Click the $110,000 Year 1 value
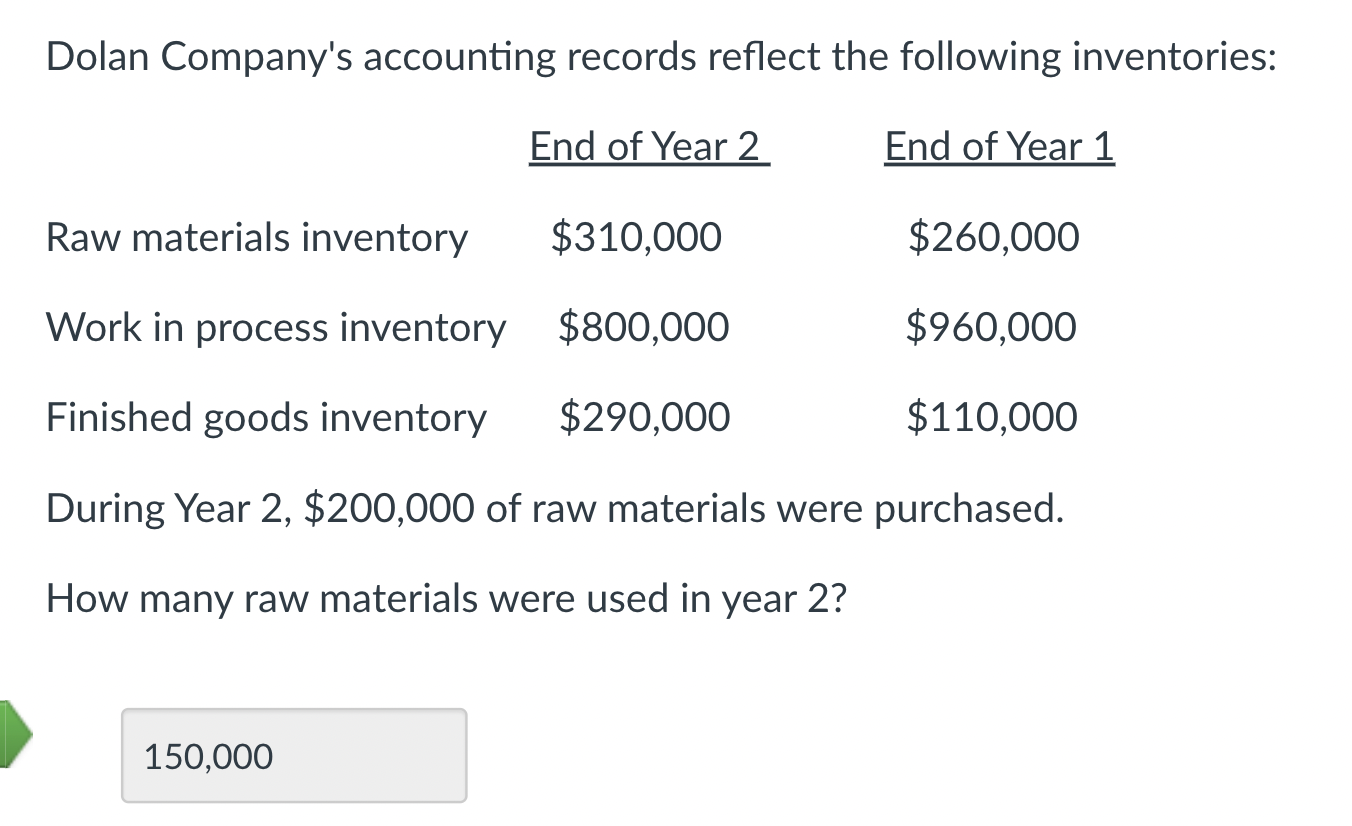This screenshot has width=1352, height=826. pyautogui.click(x=991, y=417)
